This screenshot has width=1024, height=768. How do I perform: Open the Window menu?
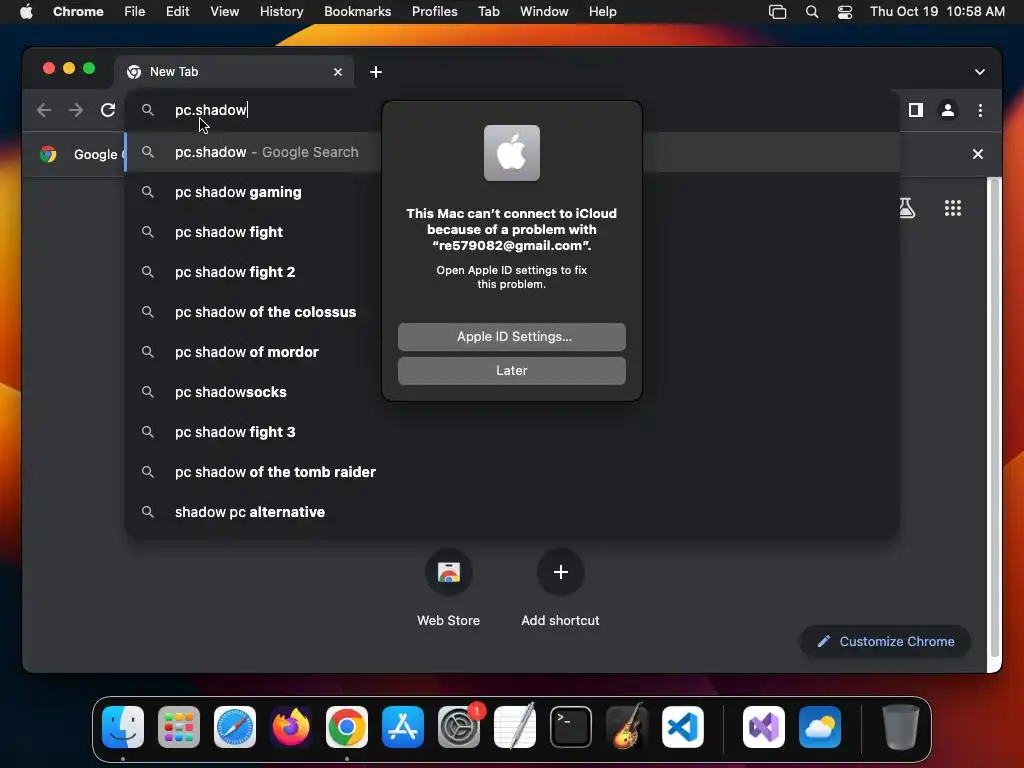coord(544,12)
